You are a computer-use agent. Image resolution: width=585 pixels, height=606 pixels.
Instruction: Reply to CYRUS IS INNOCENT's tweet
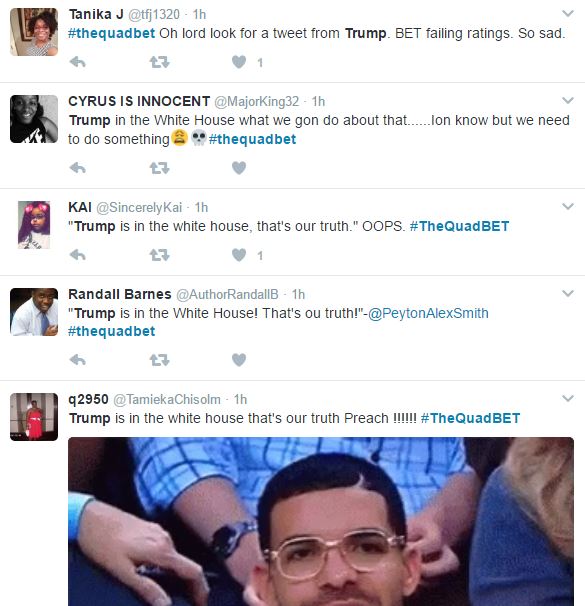77,168
